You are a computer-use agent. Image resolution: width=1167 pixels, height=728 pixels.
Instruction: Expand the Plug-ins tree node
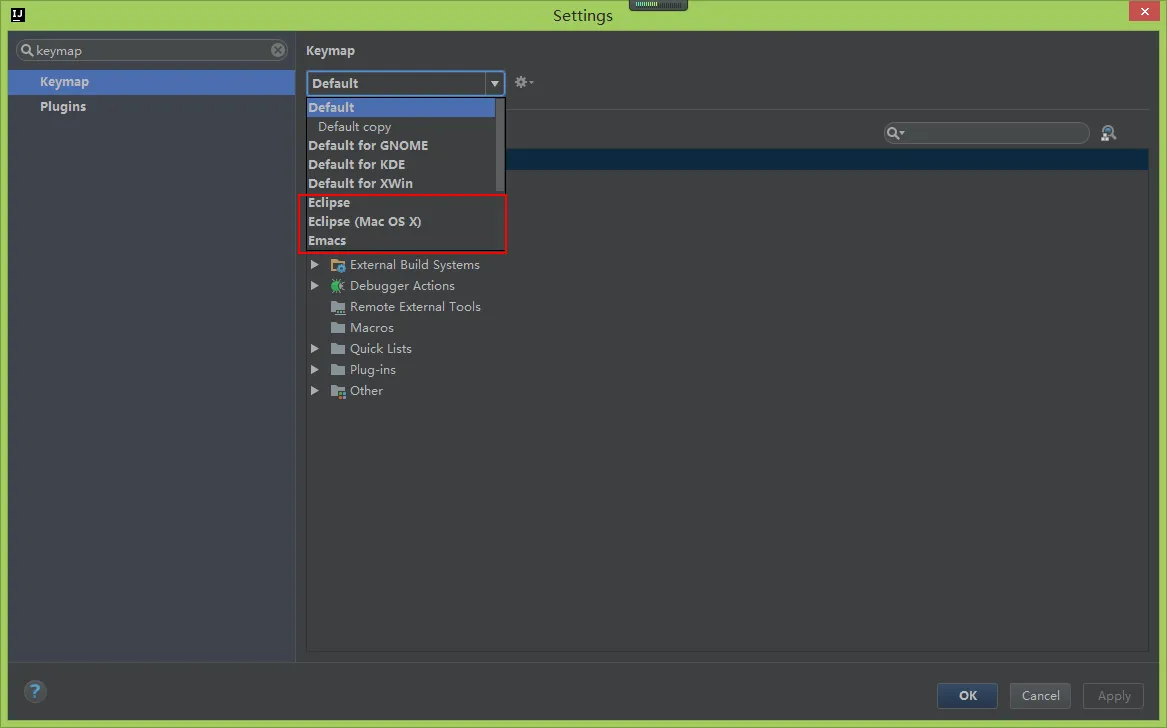(315, 369)
